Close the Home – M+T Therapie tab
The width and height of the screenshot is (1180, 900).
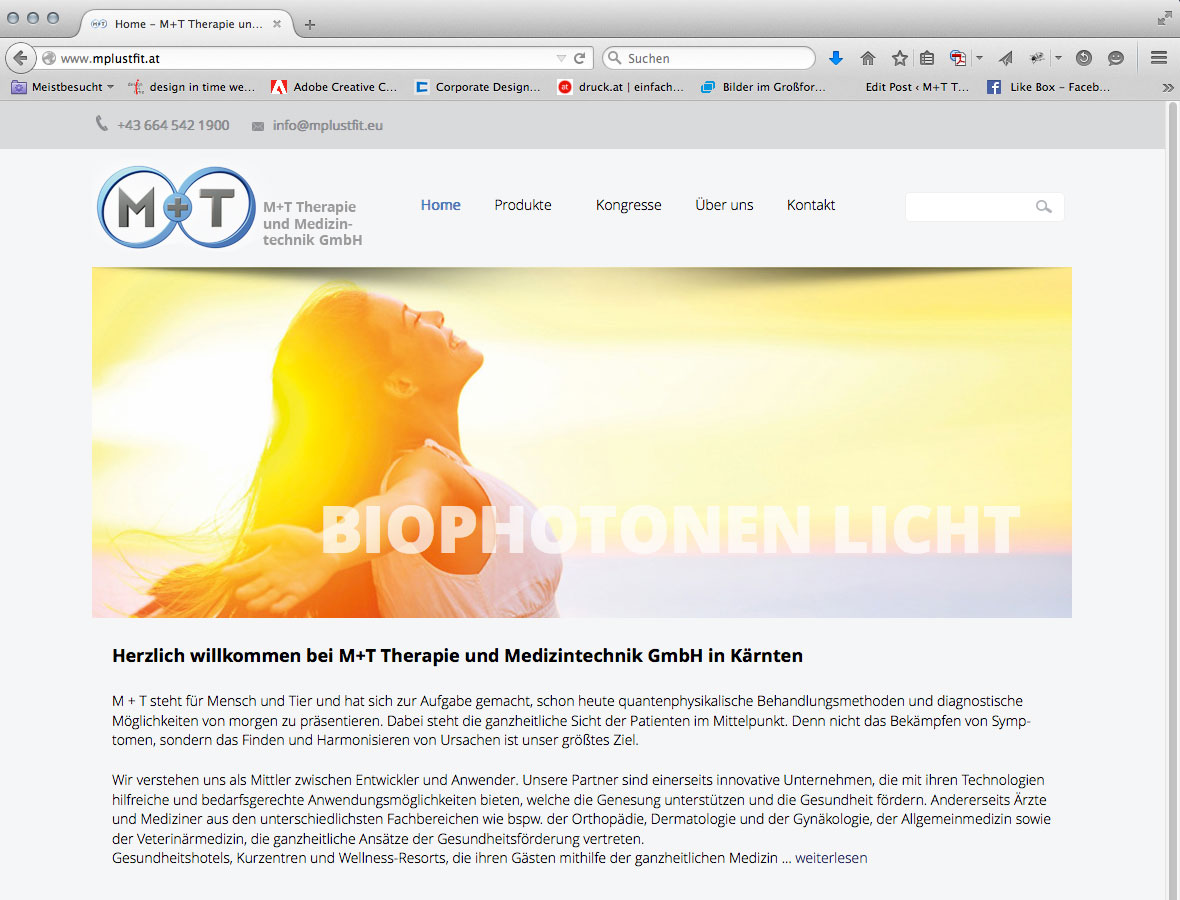tap(277, 24)
